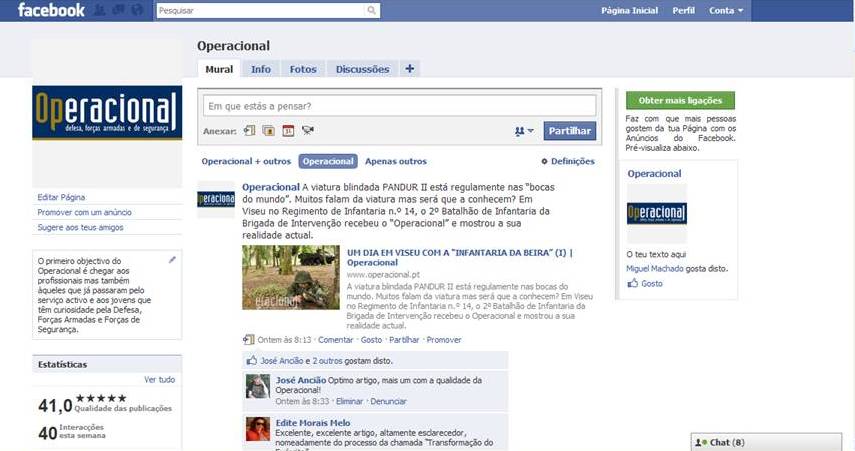
Task: Open article title UM DIA EM VISEU link
Action: click(x=460, y=257)
